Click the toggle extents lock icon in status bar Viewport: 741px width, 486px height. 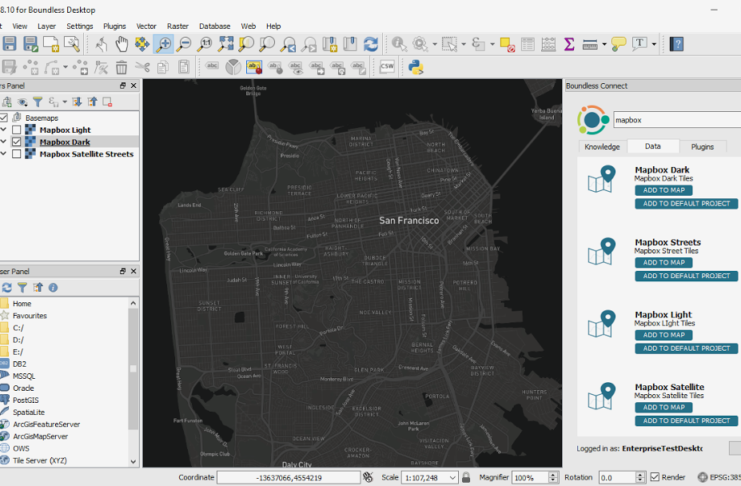point(466,477)
